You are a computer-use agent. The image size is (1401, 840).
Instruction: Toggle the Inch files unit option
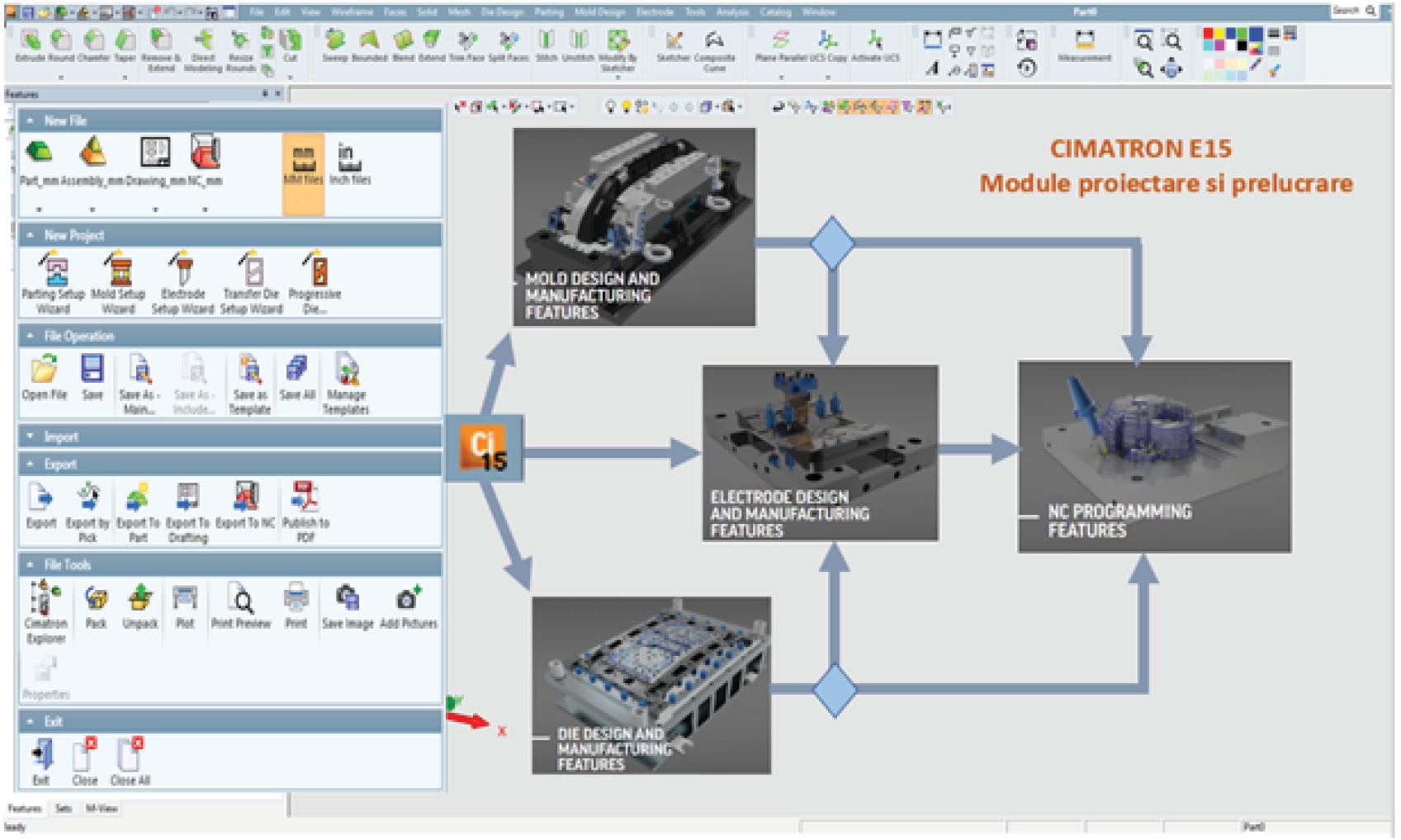click(349, 163)
